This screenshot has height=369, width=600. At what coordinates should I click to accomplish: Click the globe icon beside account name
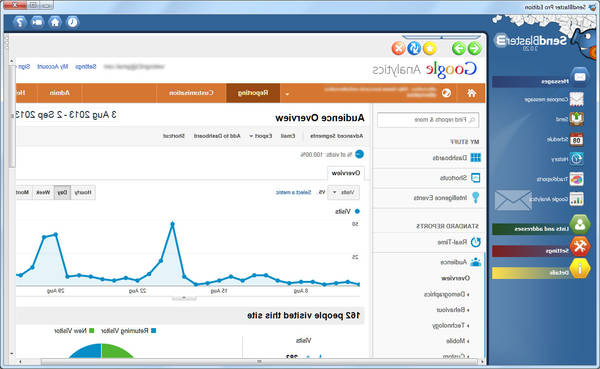click(446, 93)
